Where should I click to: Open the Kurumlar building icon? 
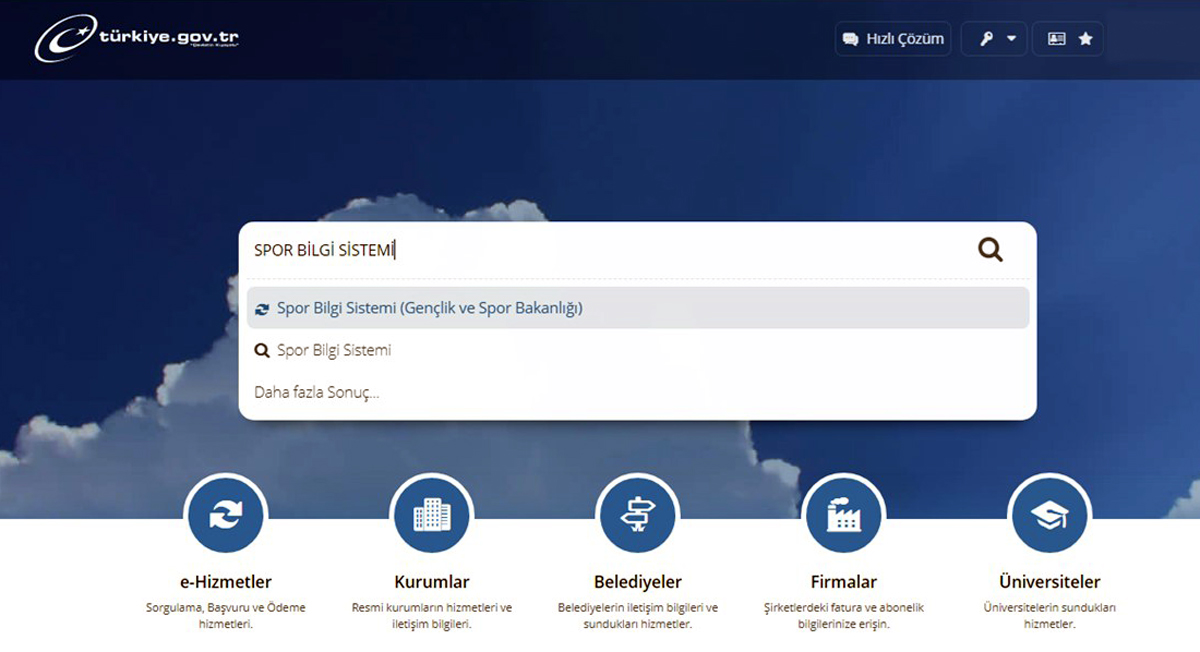tap(432, 515)
